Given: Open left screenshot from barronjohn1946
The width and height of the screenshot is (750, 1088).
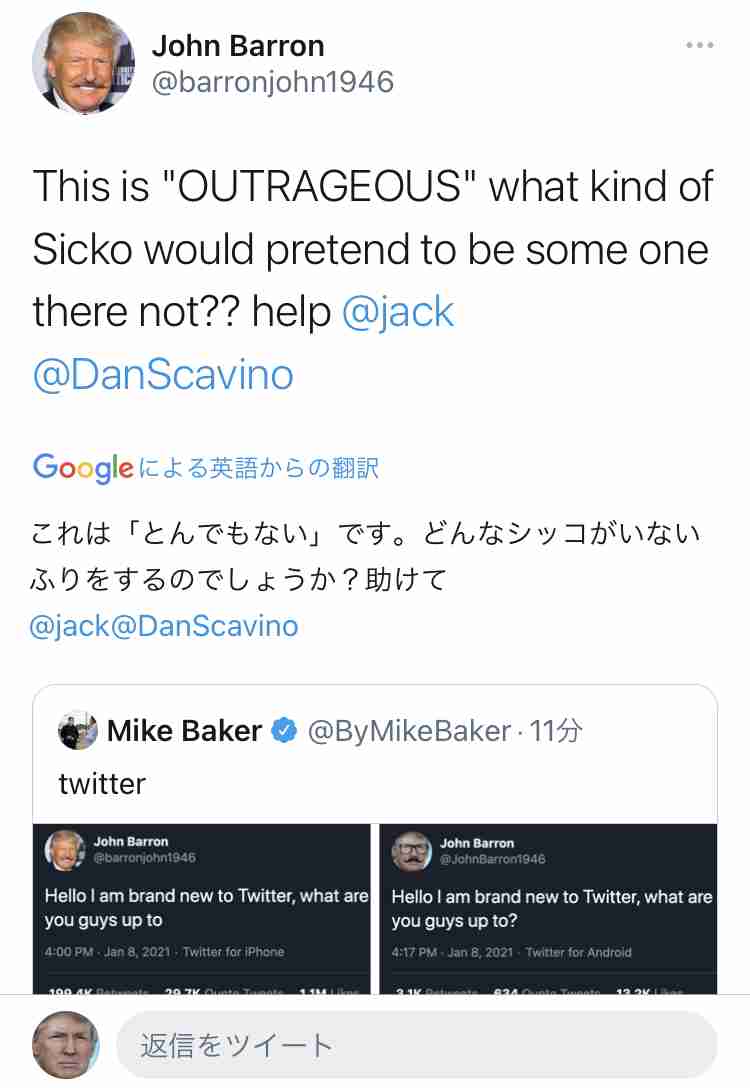Looking at the screenshot, I should [201, 909].
